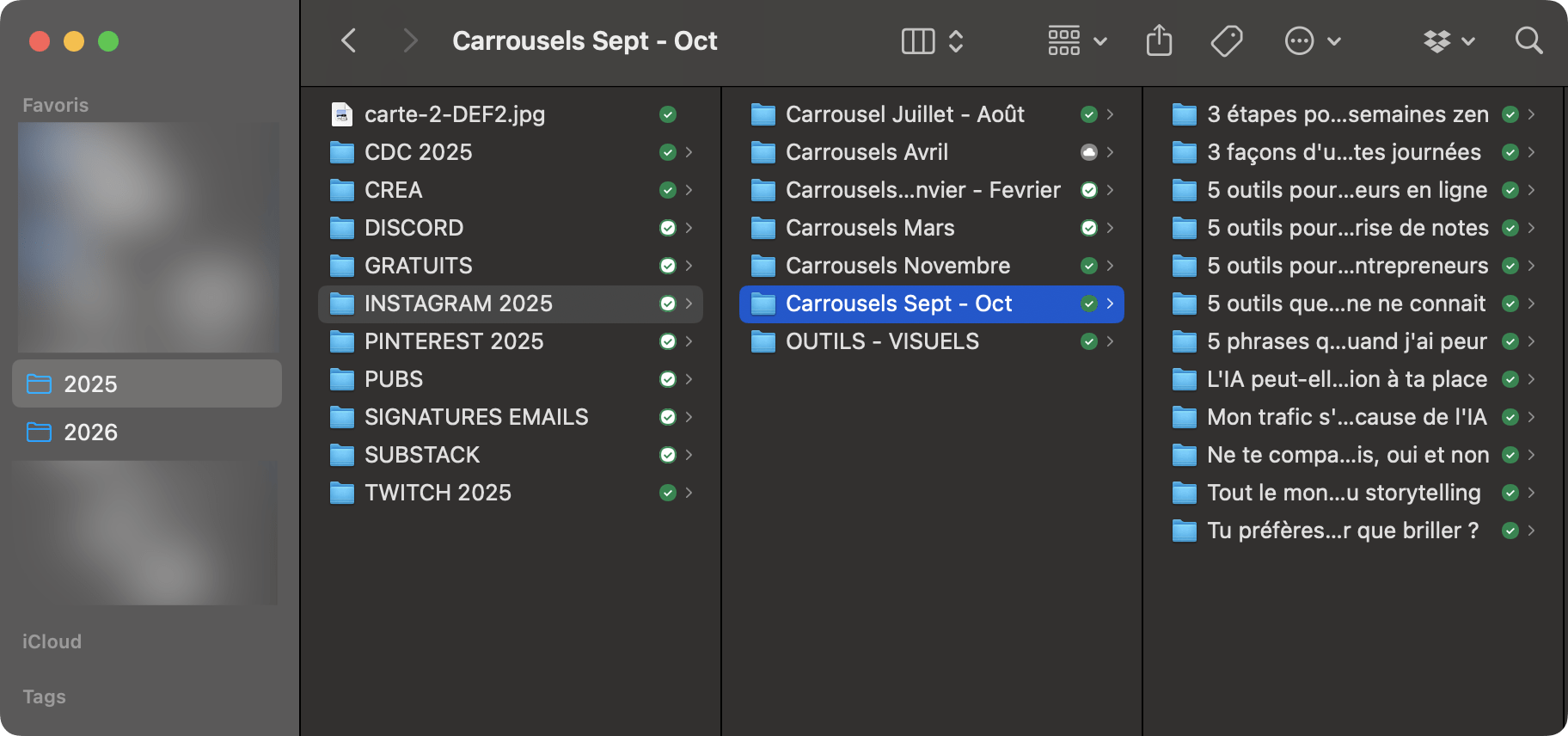The width and height of the screenshot is (1568, 736).
Task: Open the Search magnifier icon
Action: point(1528,40)
